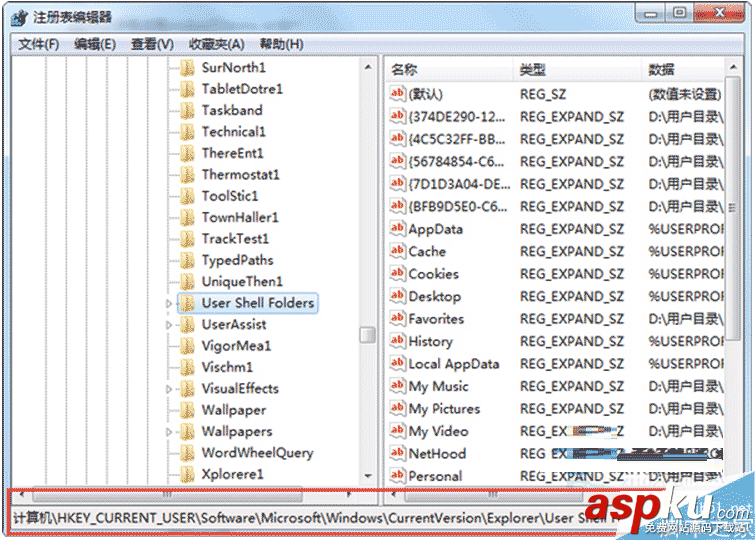Screen dimensions: 755x540
Task: Click the string value icon of (默认)
Action: (x=397, y=93)
